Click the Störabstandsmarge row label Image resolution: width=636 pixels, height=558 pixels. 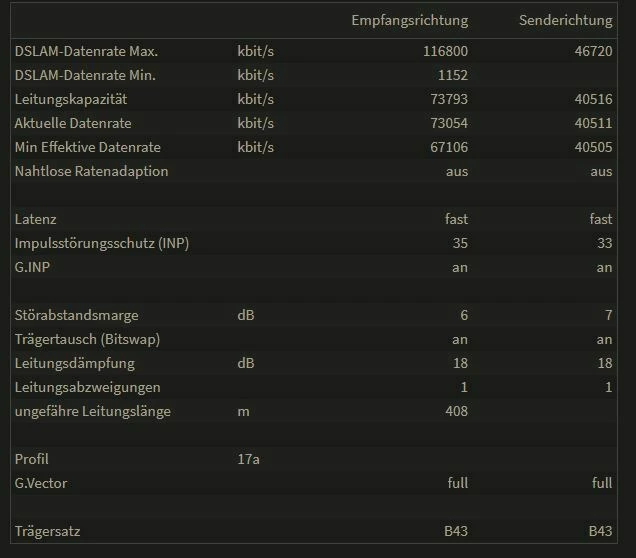pyautogui.click(x=76, y=315)
